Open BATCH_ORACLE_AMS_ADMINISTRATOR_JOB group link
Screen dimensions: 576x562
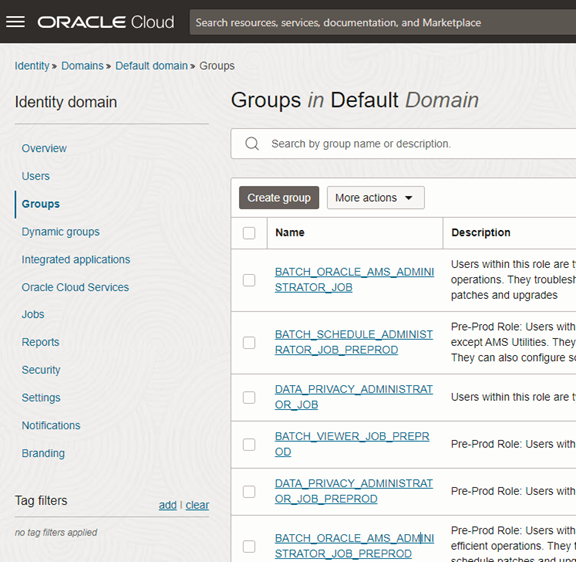pyautogui.click(x=354, y=280)
